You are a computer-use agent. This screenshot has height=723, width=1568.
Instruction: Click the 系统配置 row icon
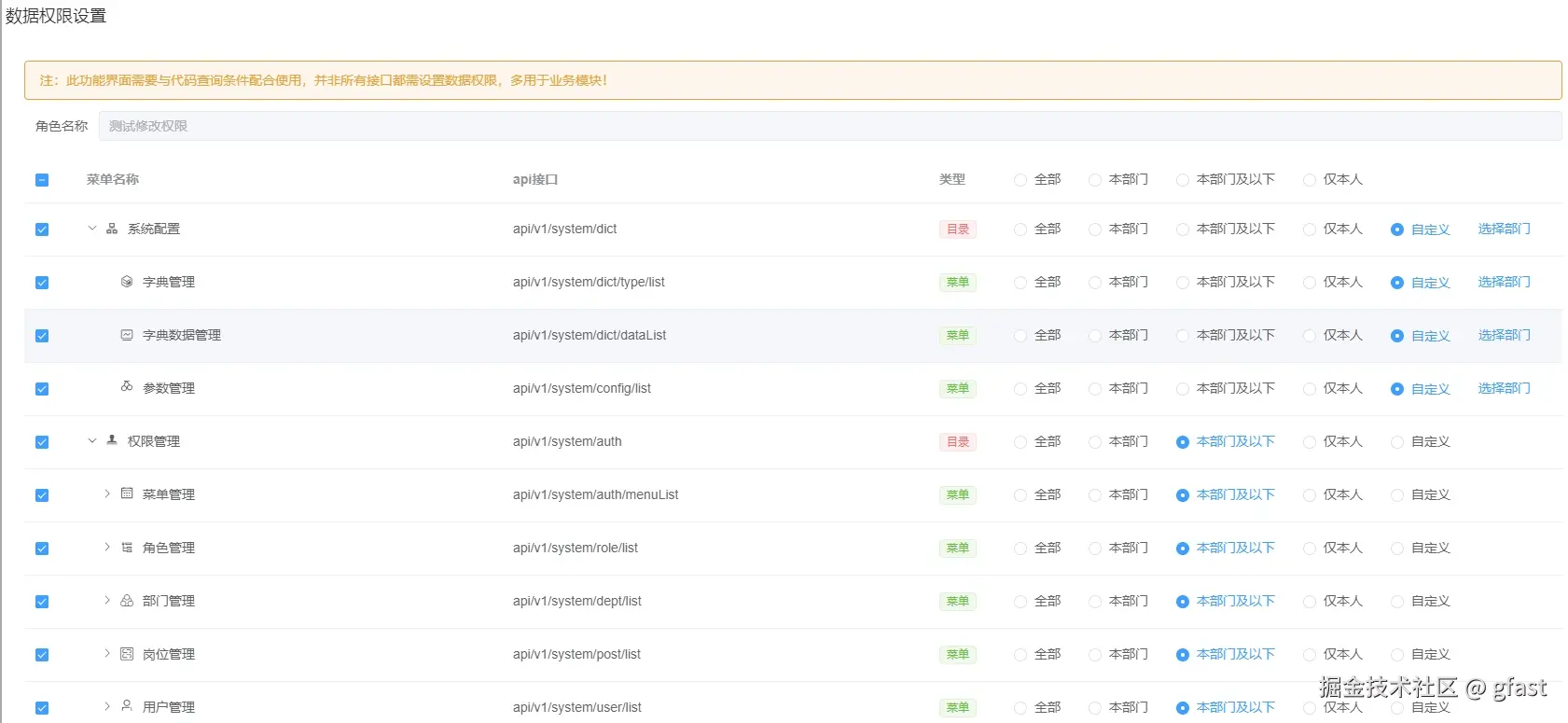pos(112,229)
